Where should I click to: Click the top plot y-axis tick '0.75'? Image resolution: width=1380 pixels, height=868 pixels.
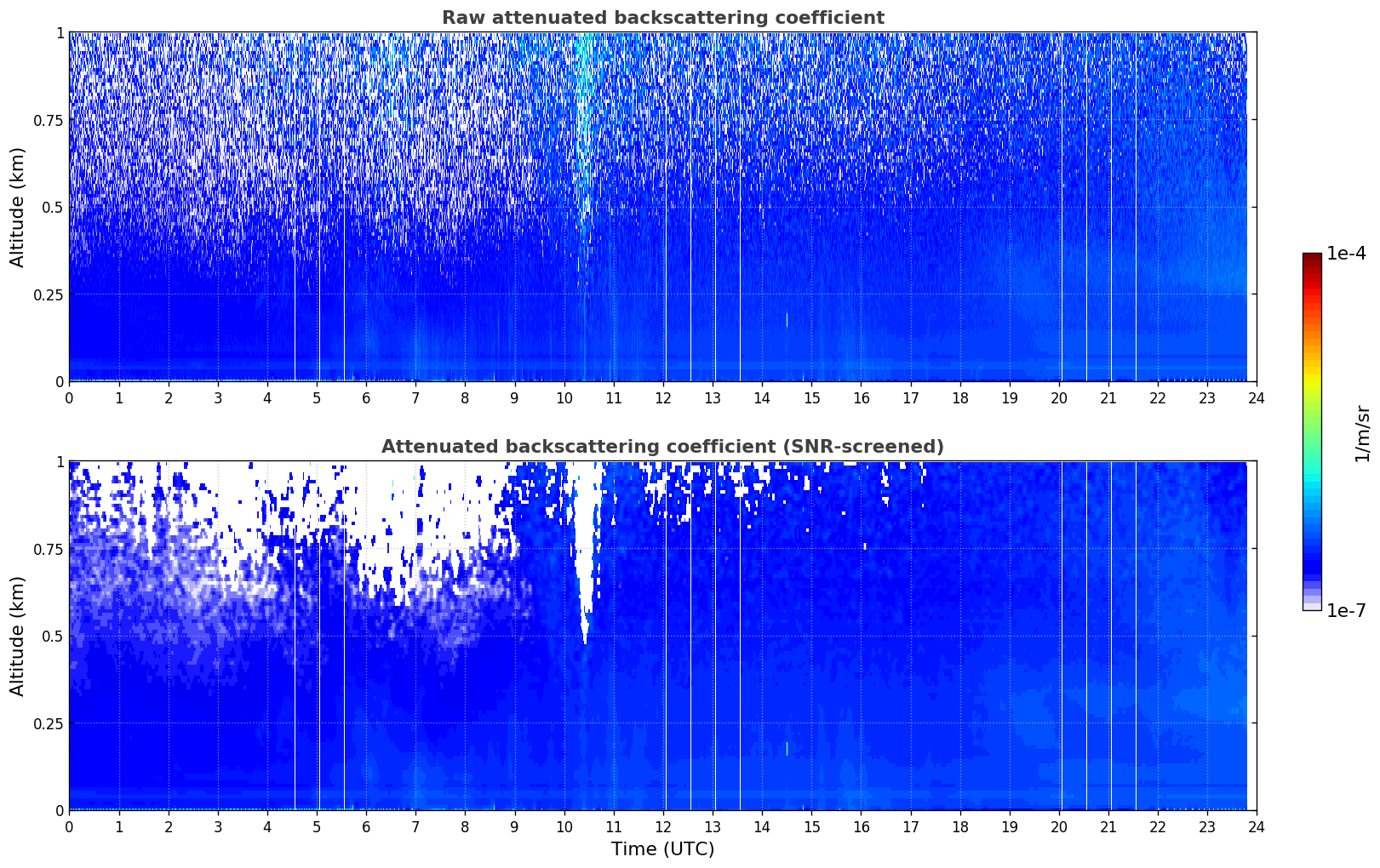pos(49,120)
